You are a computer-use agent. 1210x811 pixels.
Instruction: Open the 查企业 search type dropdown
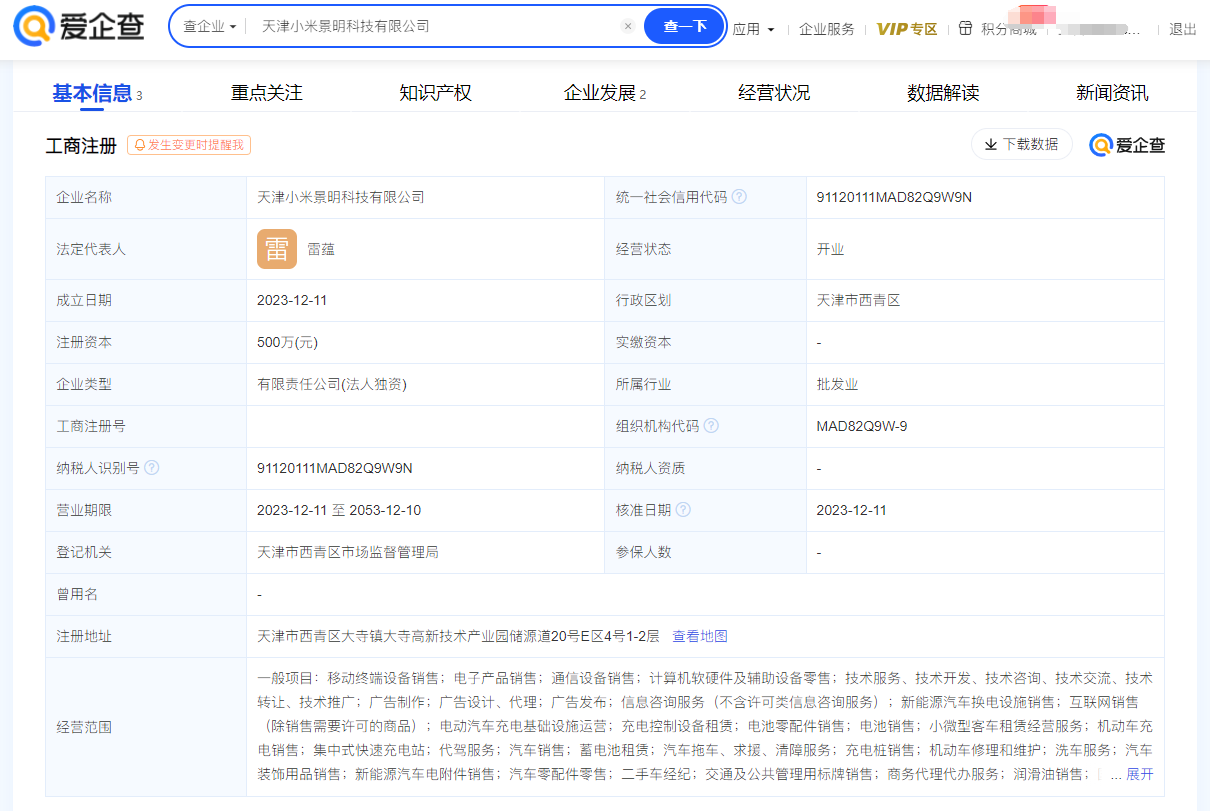209,26
